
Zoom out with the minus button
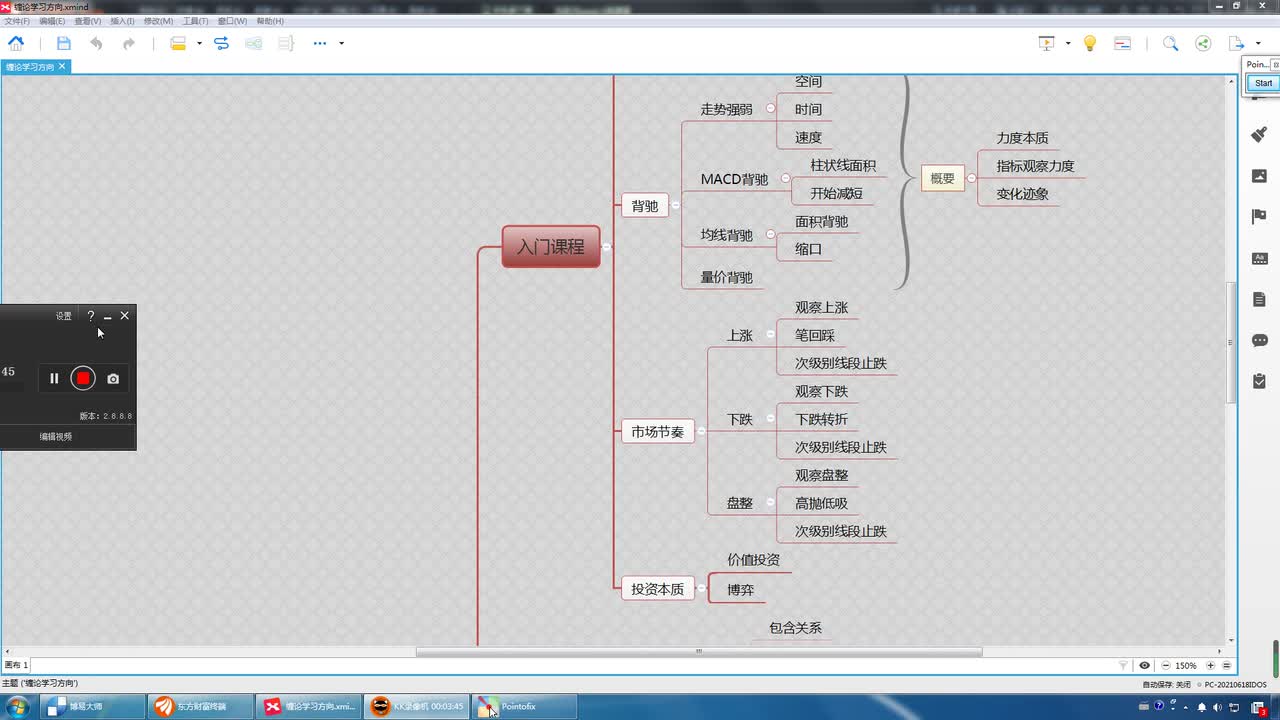click(x=1165, y=665)
